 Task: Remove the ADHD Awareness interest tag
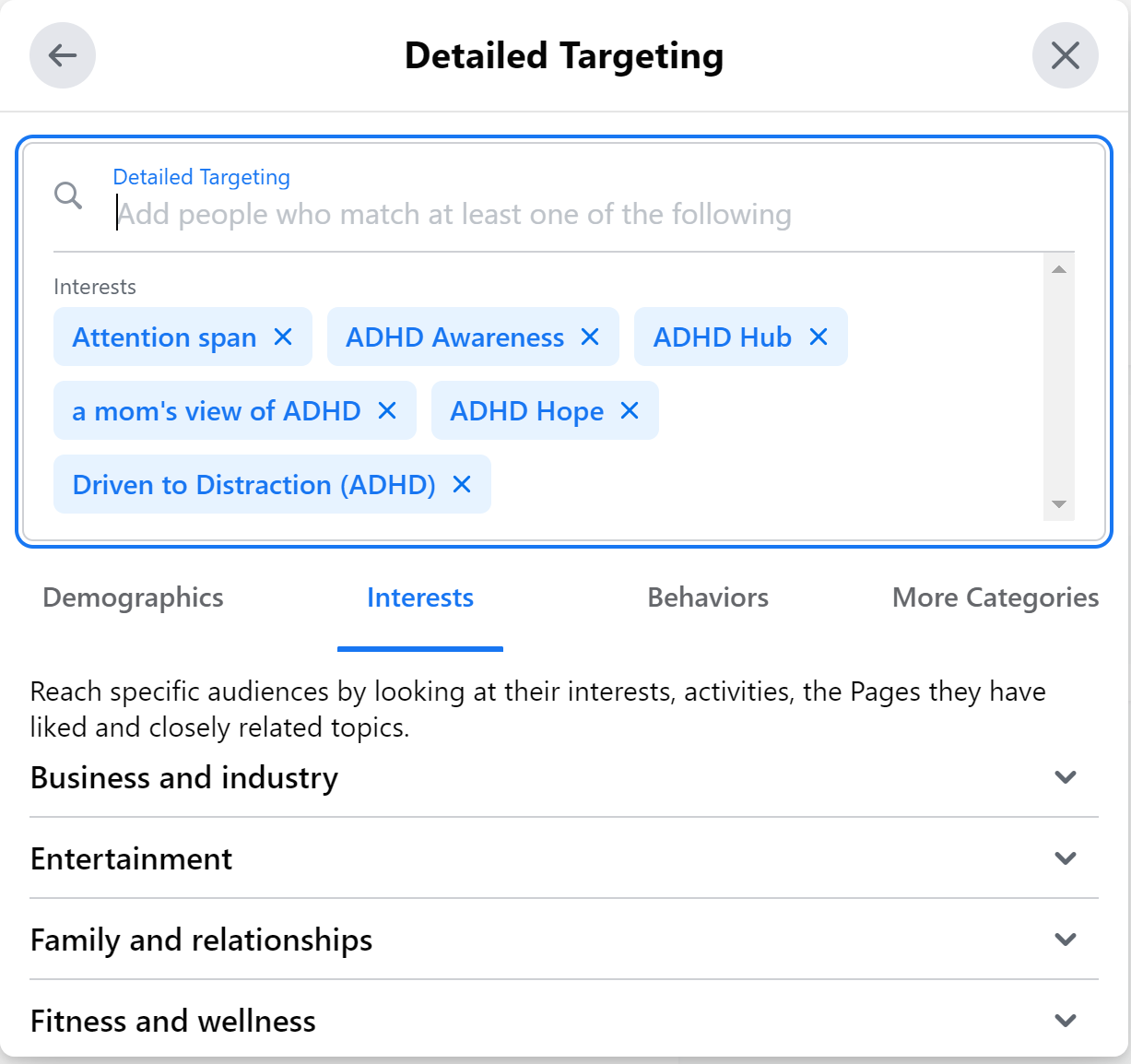coord(590,337)
